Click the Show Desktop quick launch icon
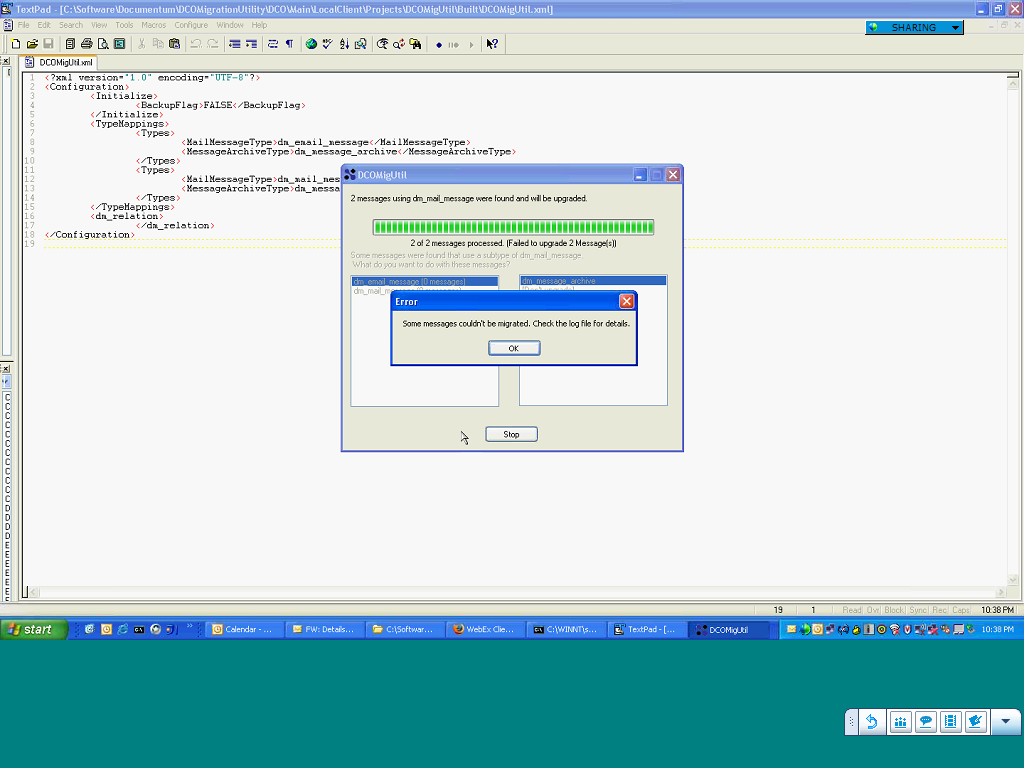Screen dimensions: 1024x768 point(89,630)
